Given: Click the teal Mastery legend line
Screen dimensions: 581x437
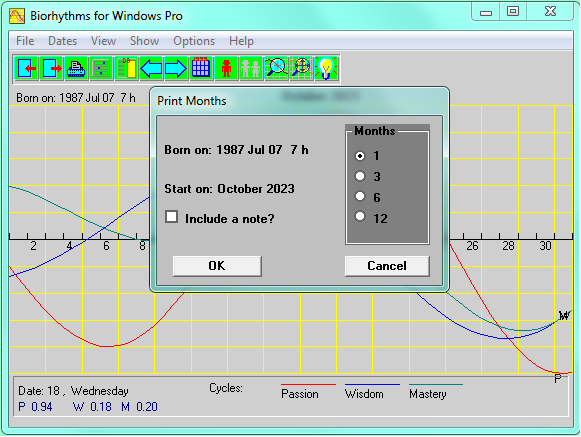Looking at the screenshot, I should point(436,385).
